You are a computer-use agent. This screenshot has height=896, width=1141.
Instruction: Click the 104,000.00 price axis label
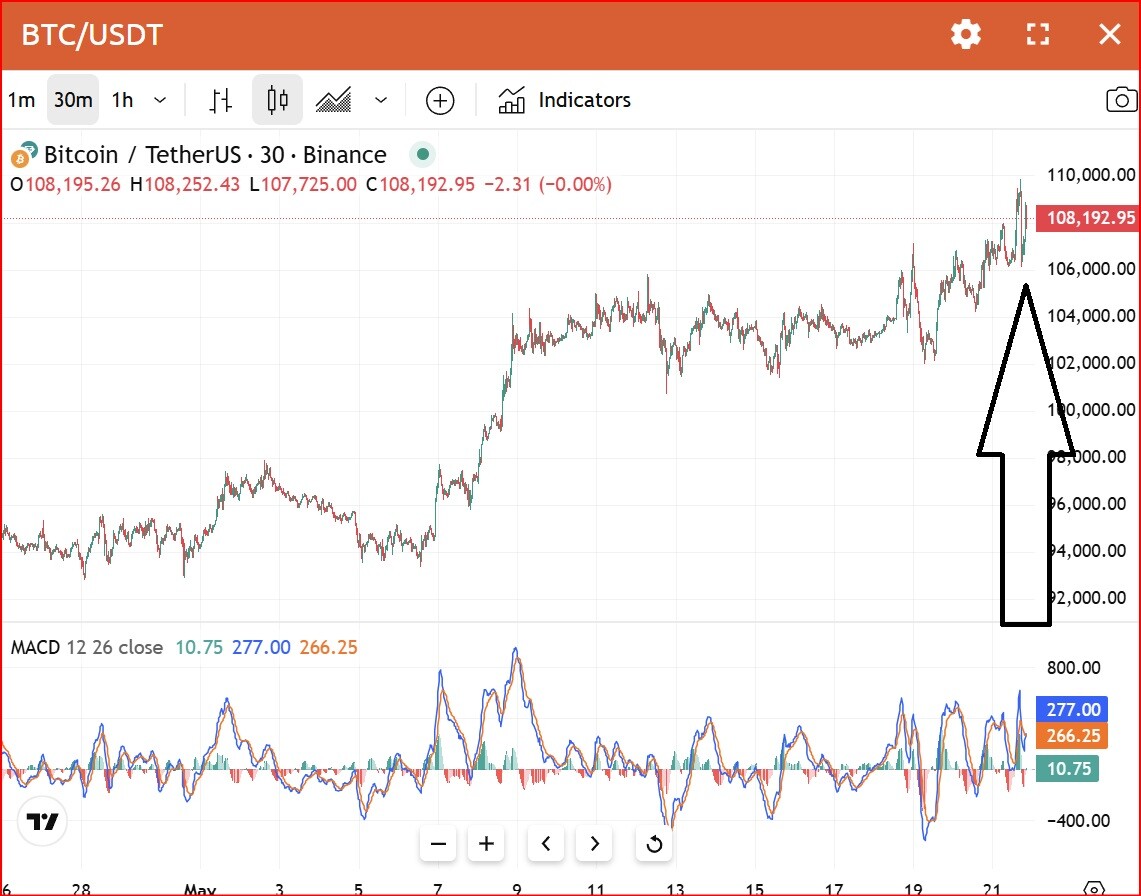point(1091,316)
